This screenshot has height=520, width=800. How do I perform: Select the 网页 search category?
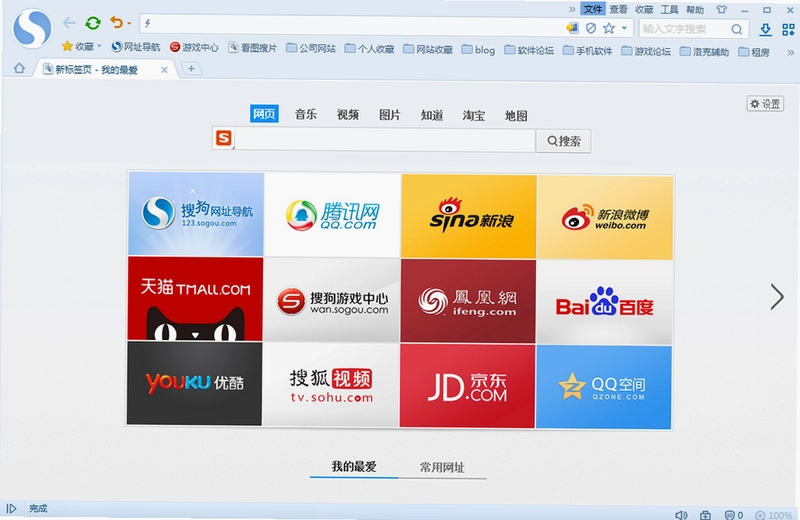click(264, 113)
